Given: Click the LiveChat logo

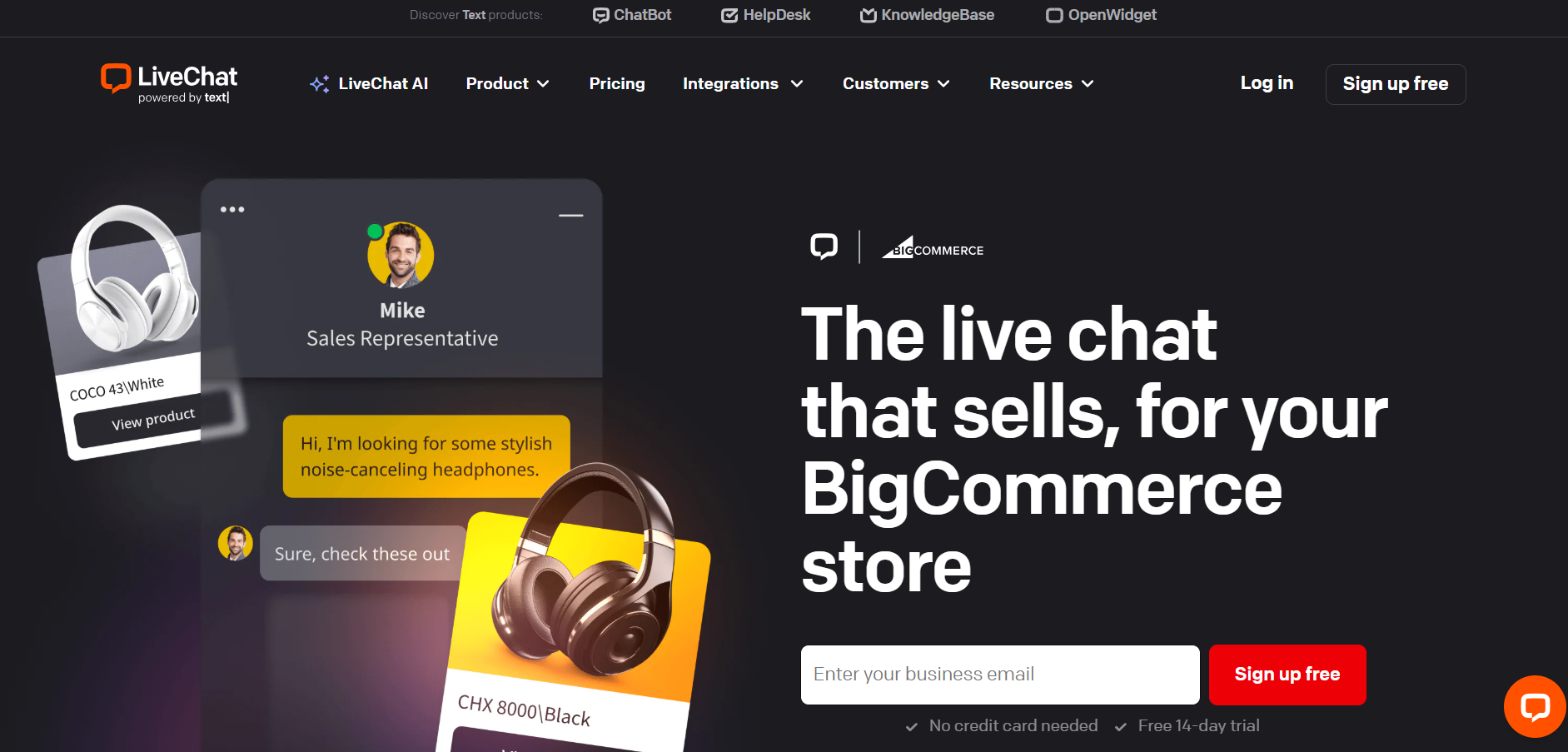Looking at the screenshot, I should tap(169, 83).
